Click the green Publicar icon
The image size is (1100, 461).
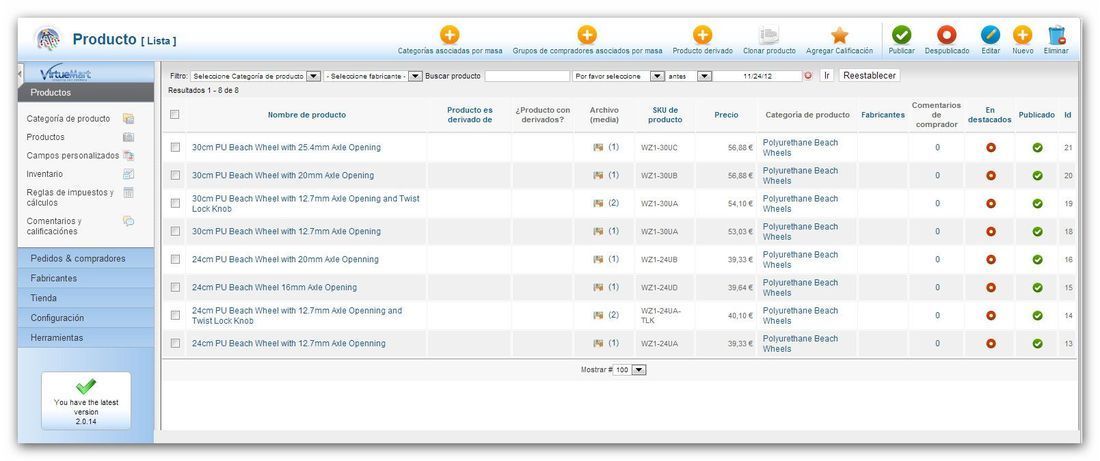tap(901, 34)
